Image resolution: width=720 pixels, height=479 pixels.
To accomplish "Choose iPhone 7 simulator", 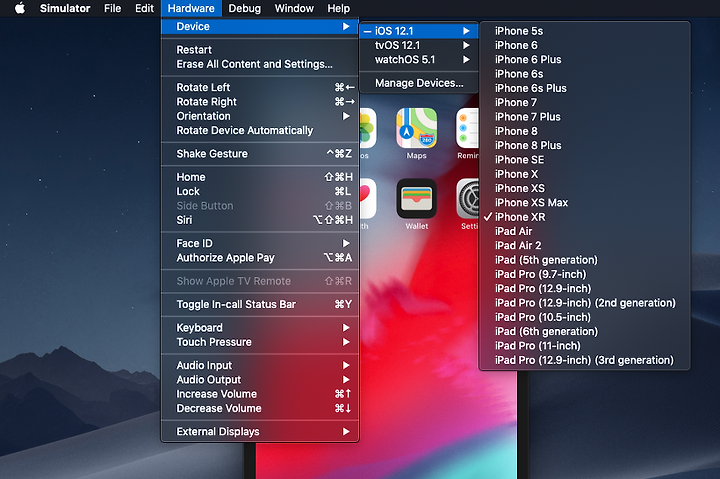I will [x=585, y=102].
